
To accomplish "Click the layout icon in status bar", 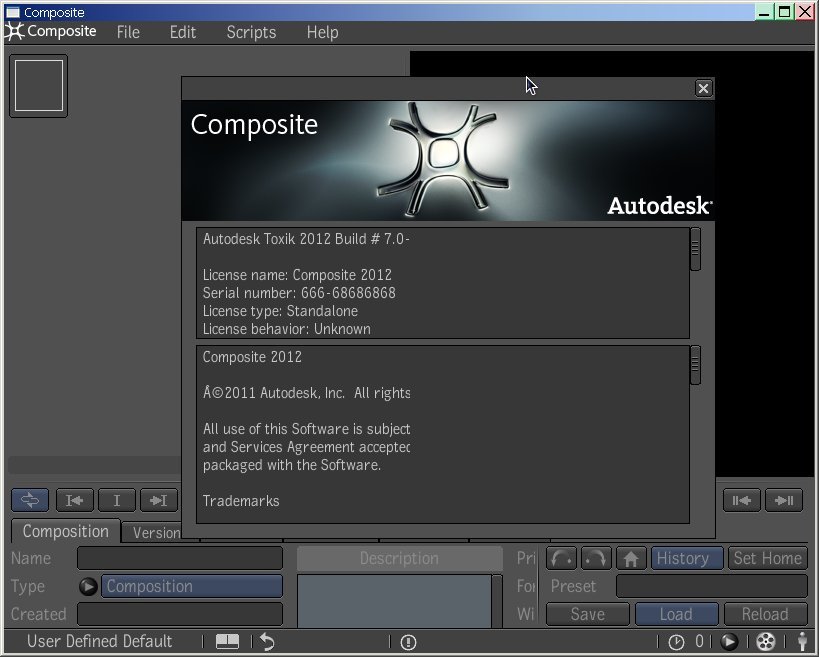I will [x=227, y=641].
